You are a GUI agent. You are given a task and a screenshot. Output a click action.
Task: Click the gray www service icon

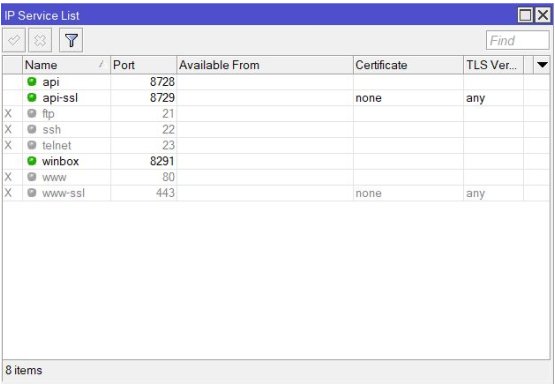(x=32, y=177)
